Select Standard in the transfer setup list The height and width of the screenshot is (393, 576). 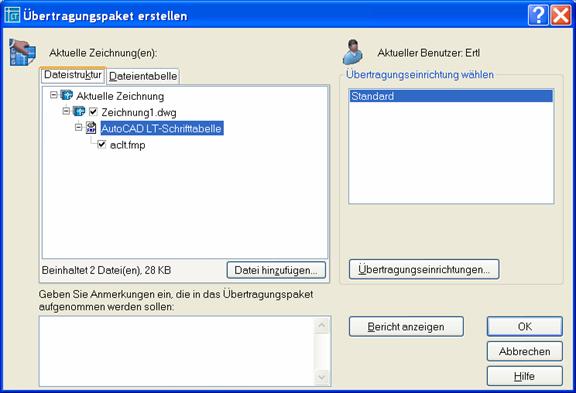click(451, 96)
